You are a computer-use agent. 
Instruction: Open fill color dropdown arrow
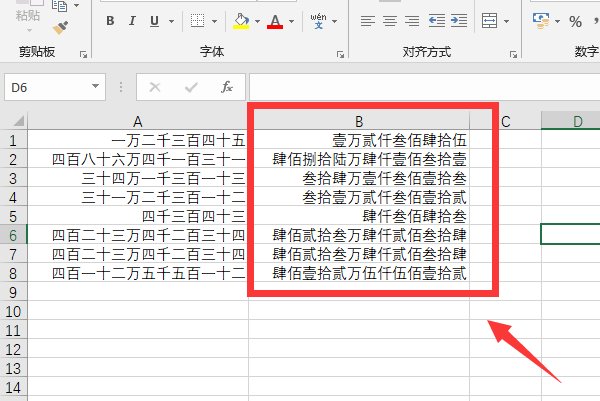click(258, 21)
